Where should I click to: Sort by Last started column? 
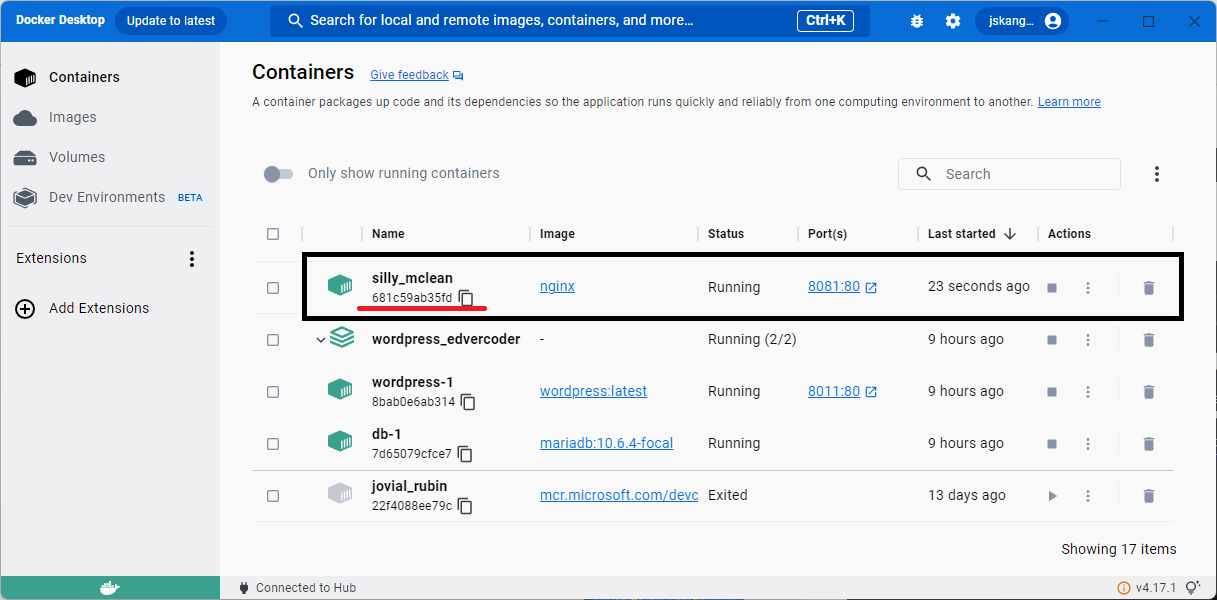(971, 234)
